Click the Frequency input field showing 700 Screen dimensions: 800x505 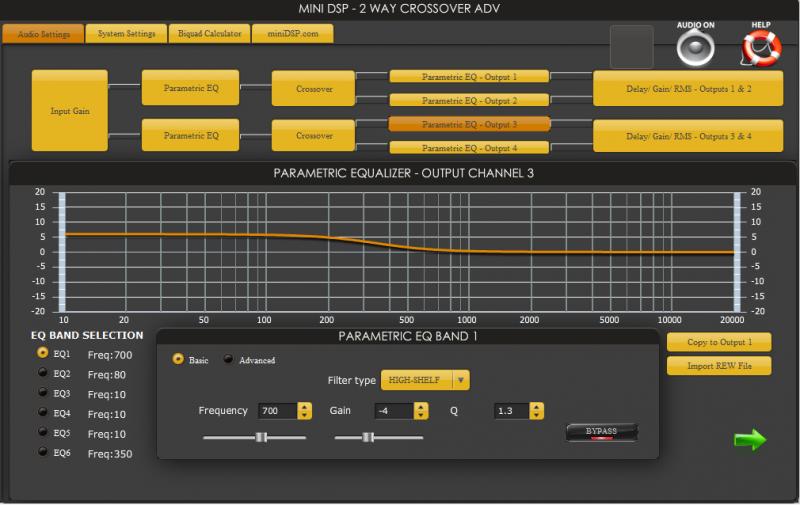[x=278, y=411]
